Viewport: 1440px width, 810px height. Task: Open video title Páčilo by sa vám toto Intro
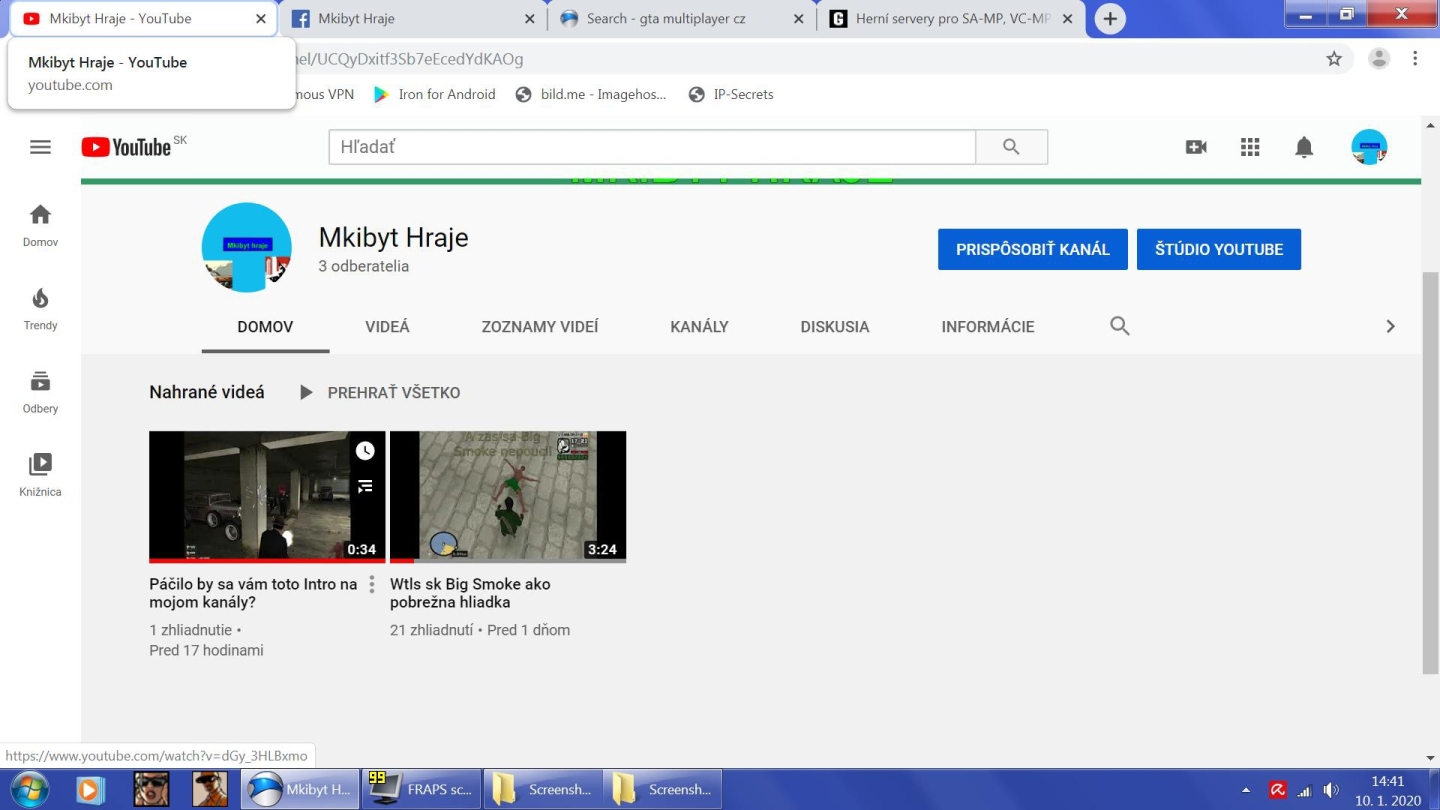point(253,593)
